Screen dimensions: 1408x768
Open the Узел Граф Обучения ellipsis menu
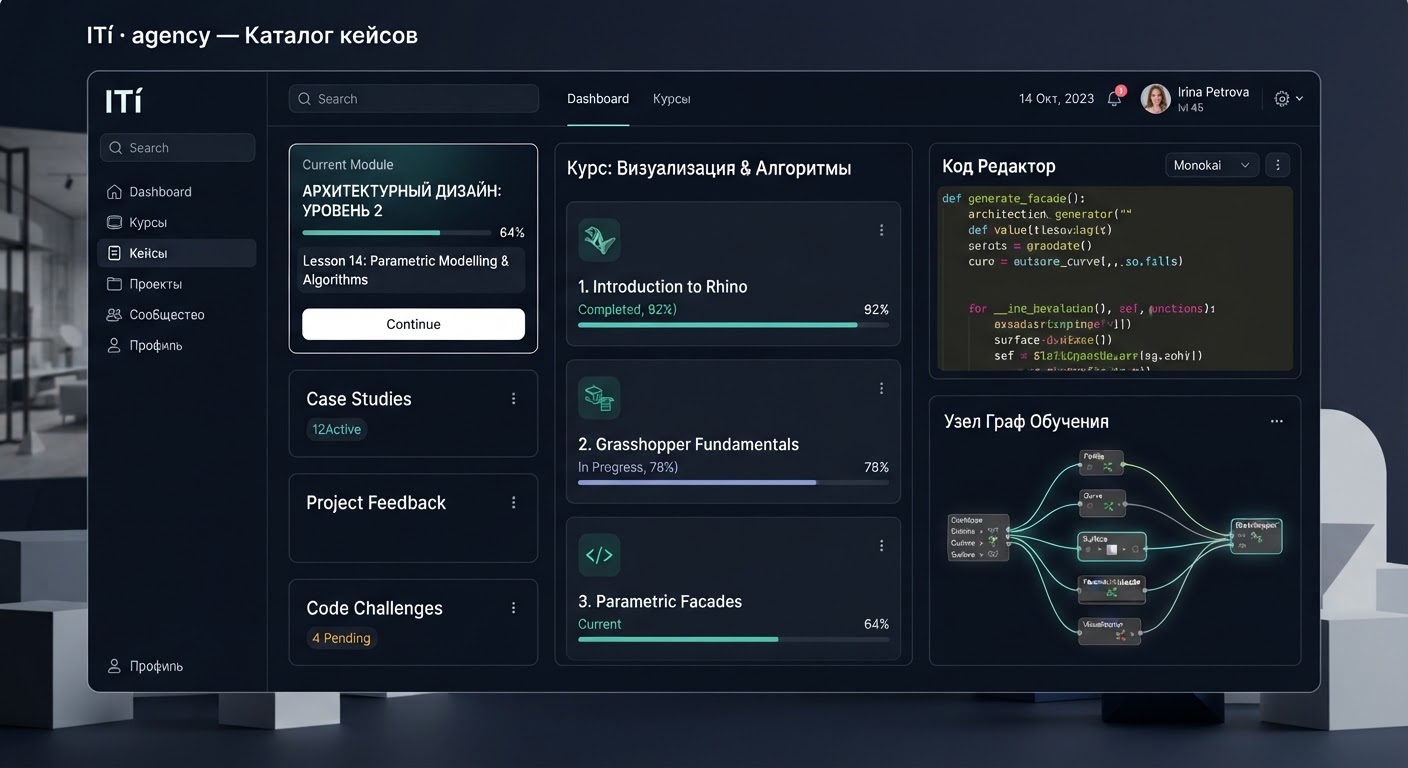[x=1277, y=422]
